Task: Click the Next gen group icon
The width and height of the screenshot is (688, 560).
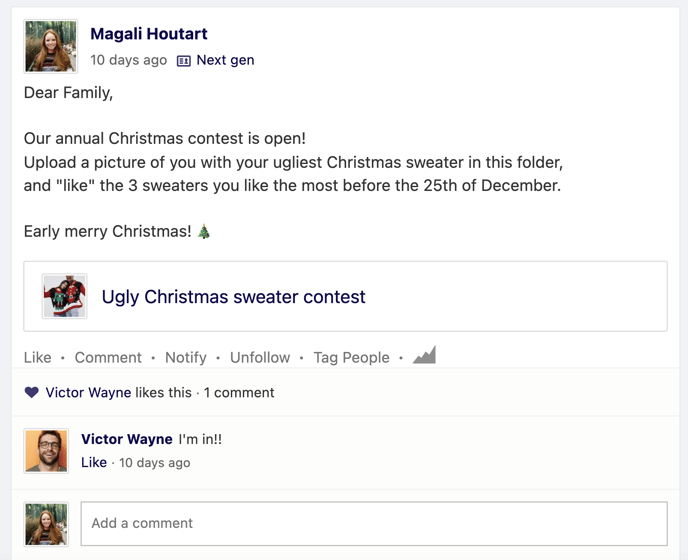Action: click(x=183, y=61)
